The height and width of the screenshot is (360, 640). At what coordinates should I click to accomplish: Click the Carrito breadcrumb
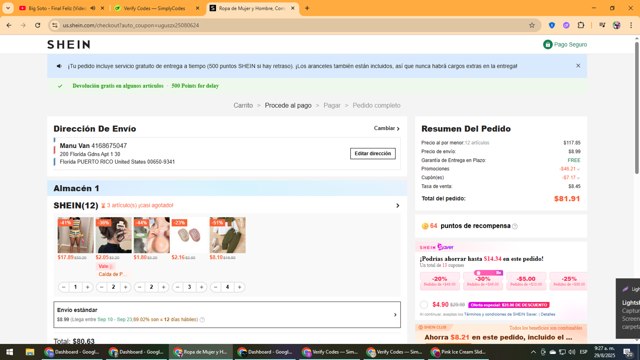click(243, 105)
